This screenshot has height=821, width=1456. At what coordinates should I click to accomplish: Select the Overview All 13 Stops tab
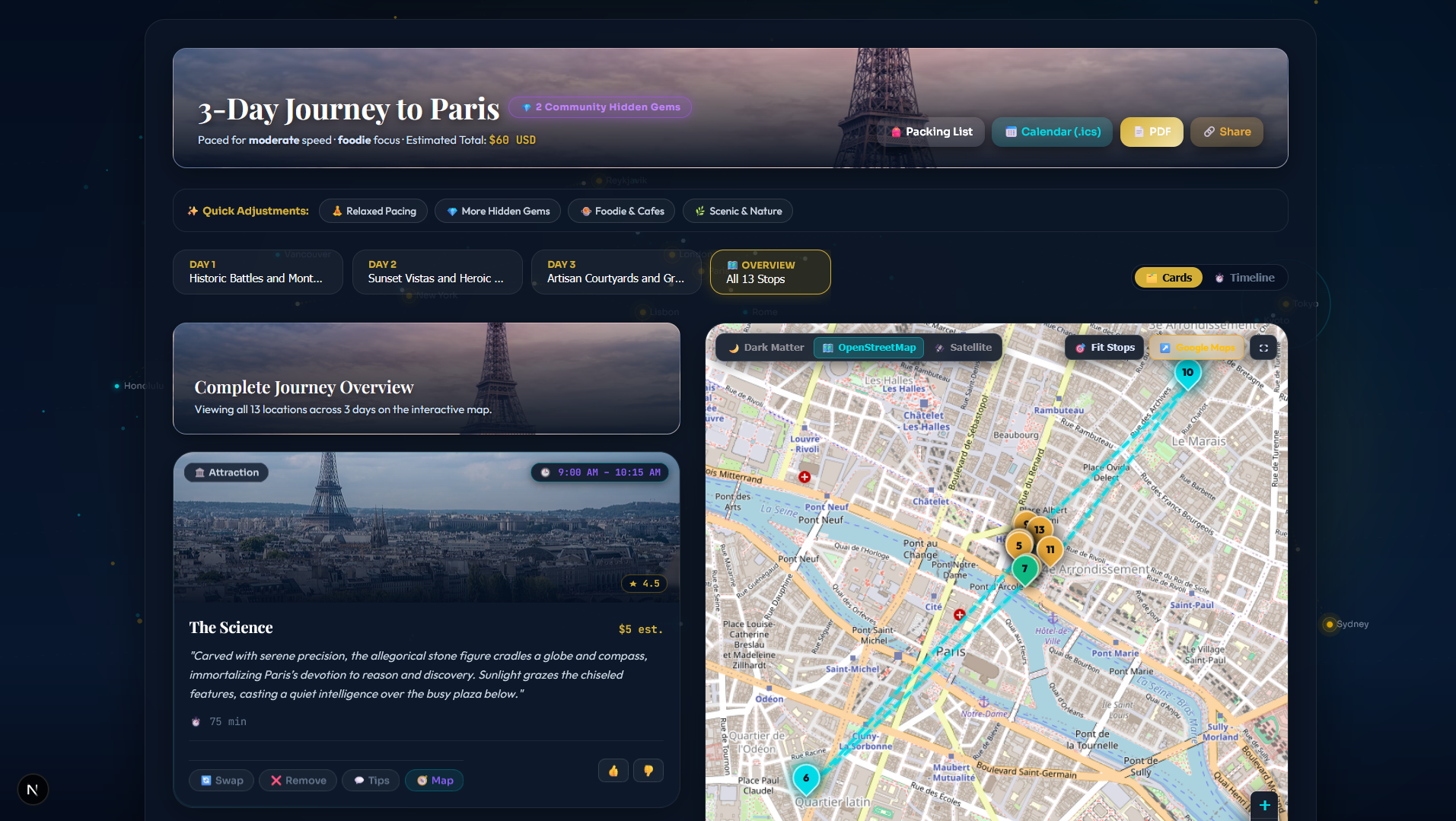click(x=770, y=272)
